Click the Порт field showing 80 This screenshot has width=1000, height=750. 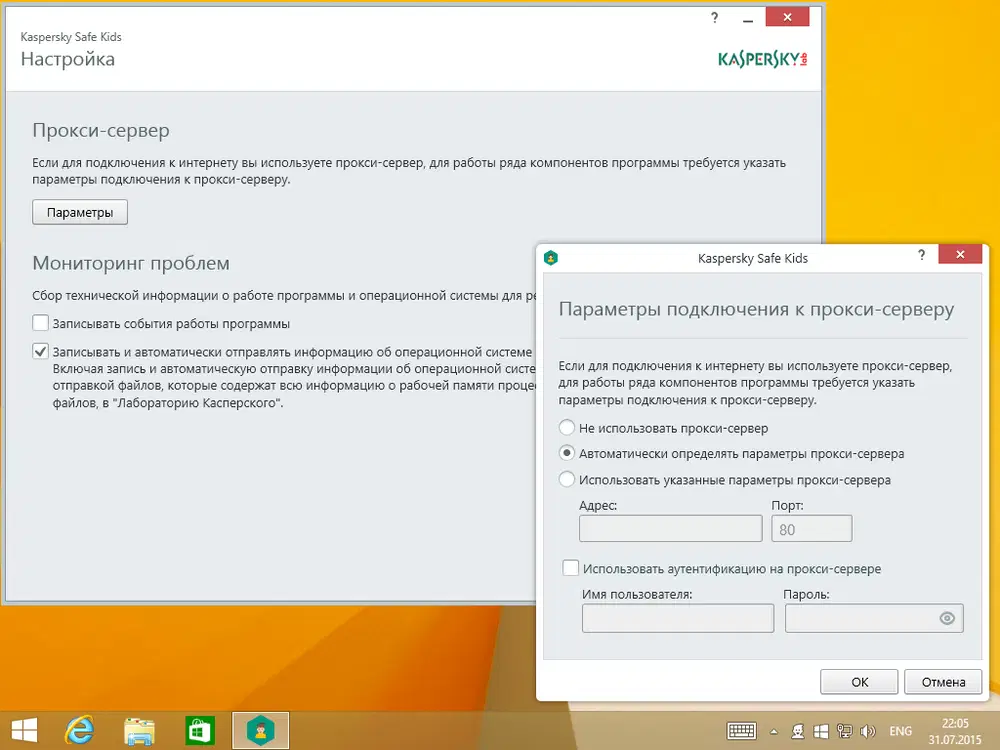[811, 529]
